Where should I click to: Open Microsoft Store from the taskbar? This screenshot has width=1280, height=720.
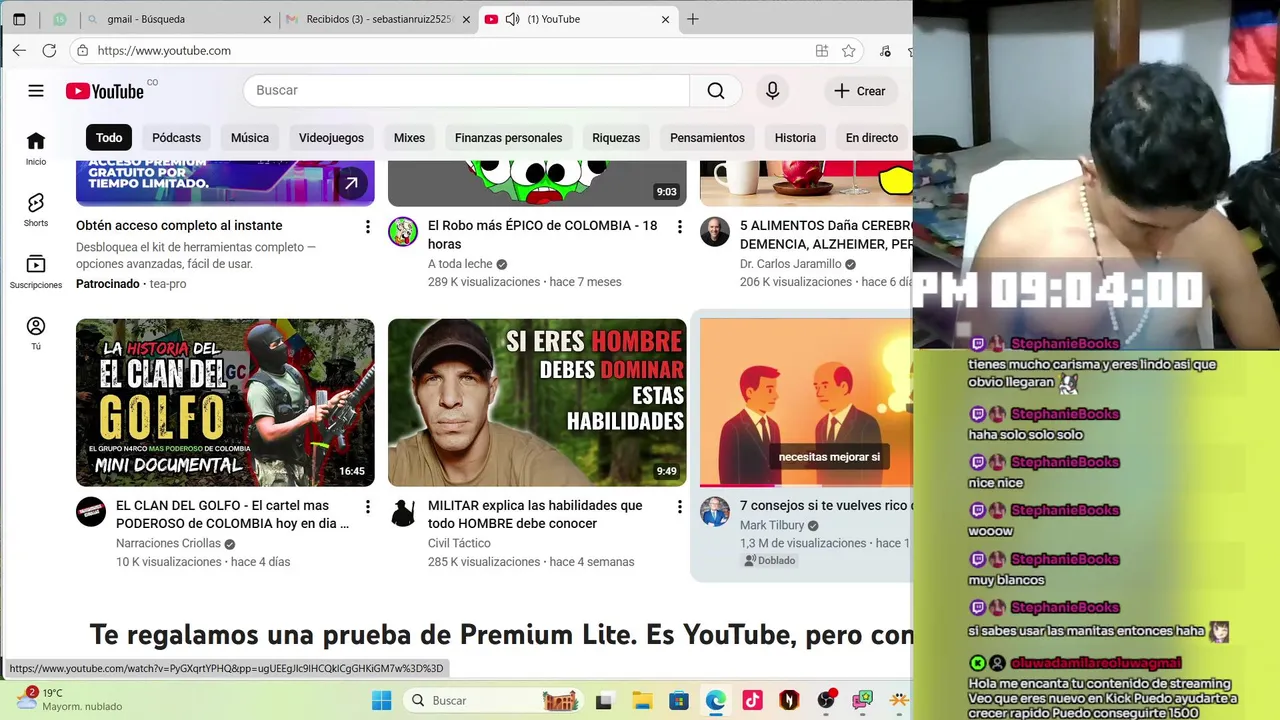(679, 700)
